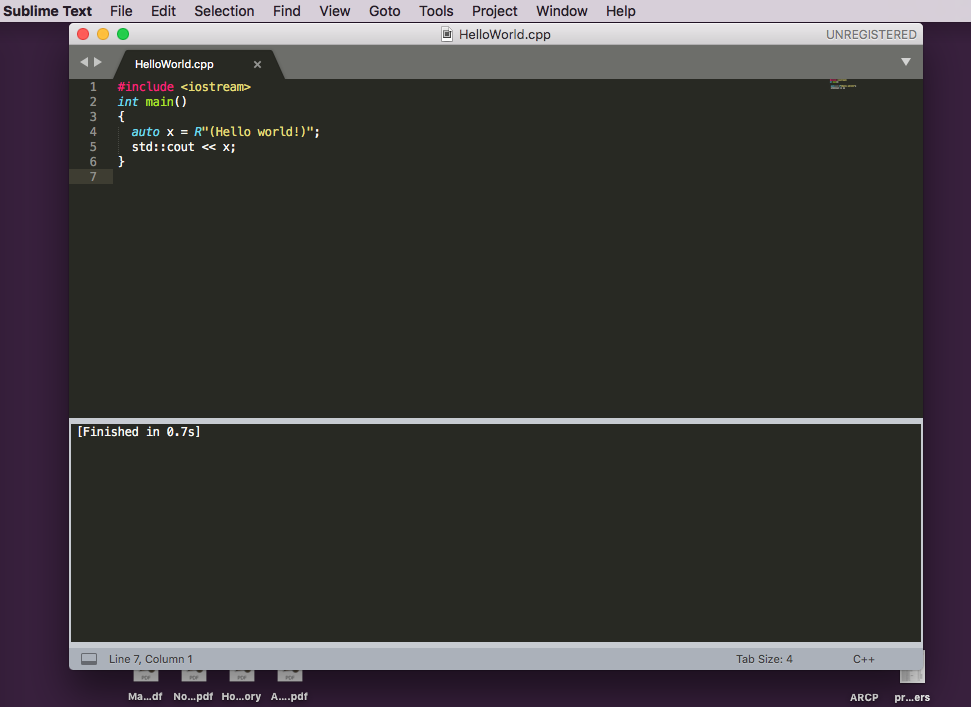
Task: Go to next tab using right arrow
Action: click(98, 62)
